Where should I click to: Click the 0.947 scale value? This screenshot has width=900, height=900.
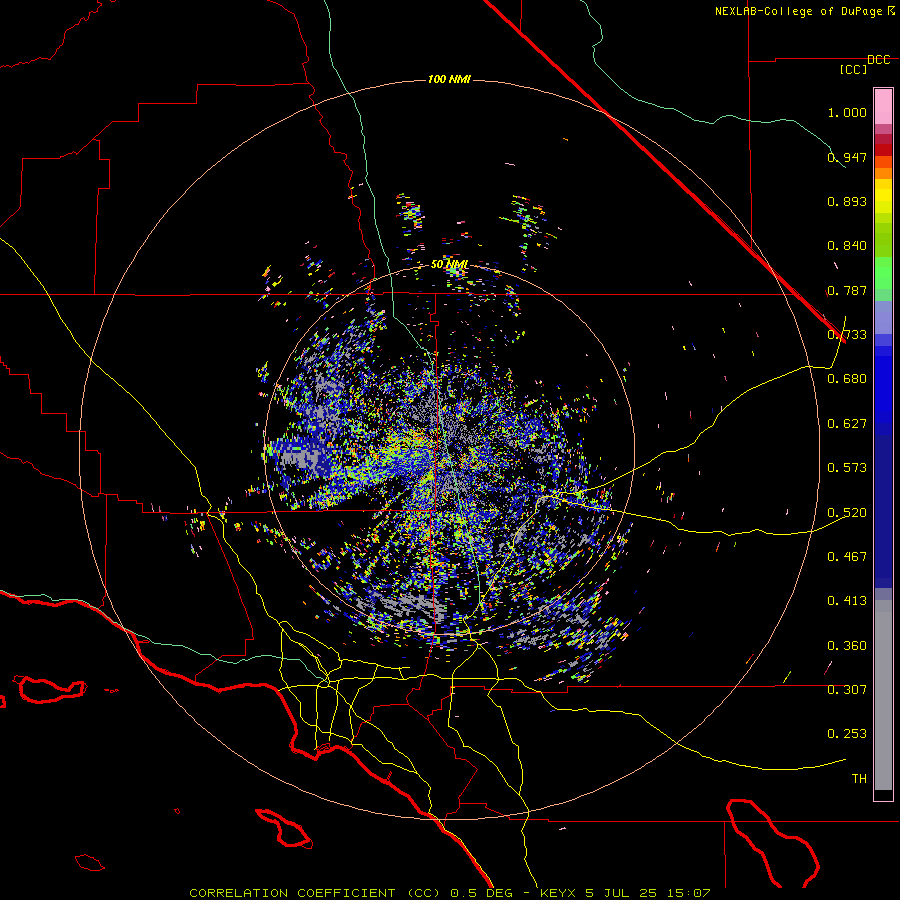tap(847, 157)
